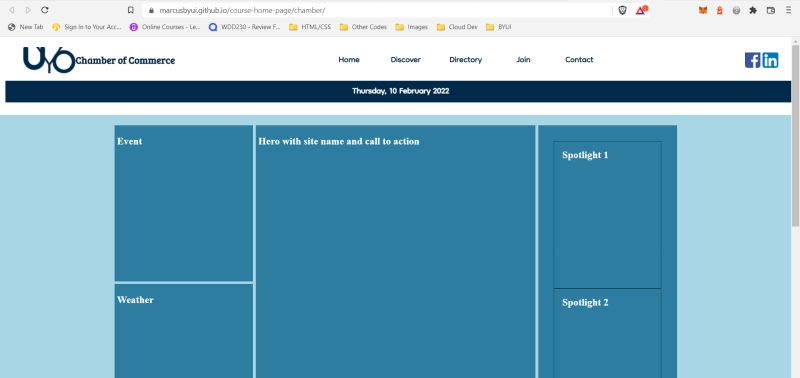Click the Brave Rewards triangle icon
The image size is (800, 378).
click(x=641, y=10)
